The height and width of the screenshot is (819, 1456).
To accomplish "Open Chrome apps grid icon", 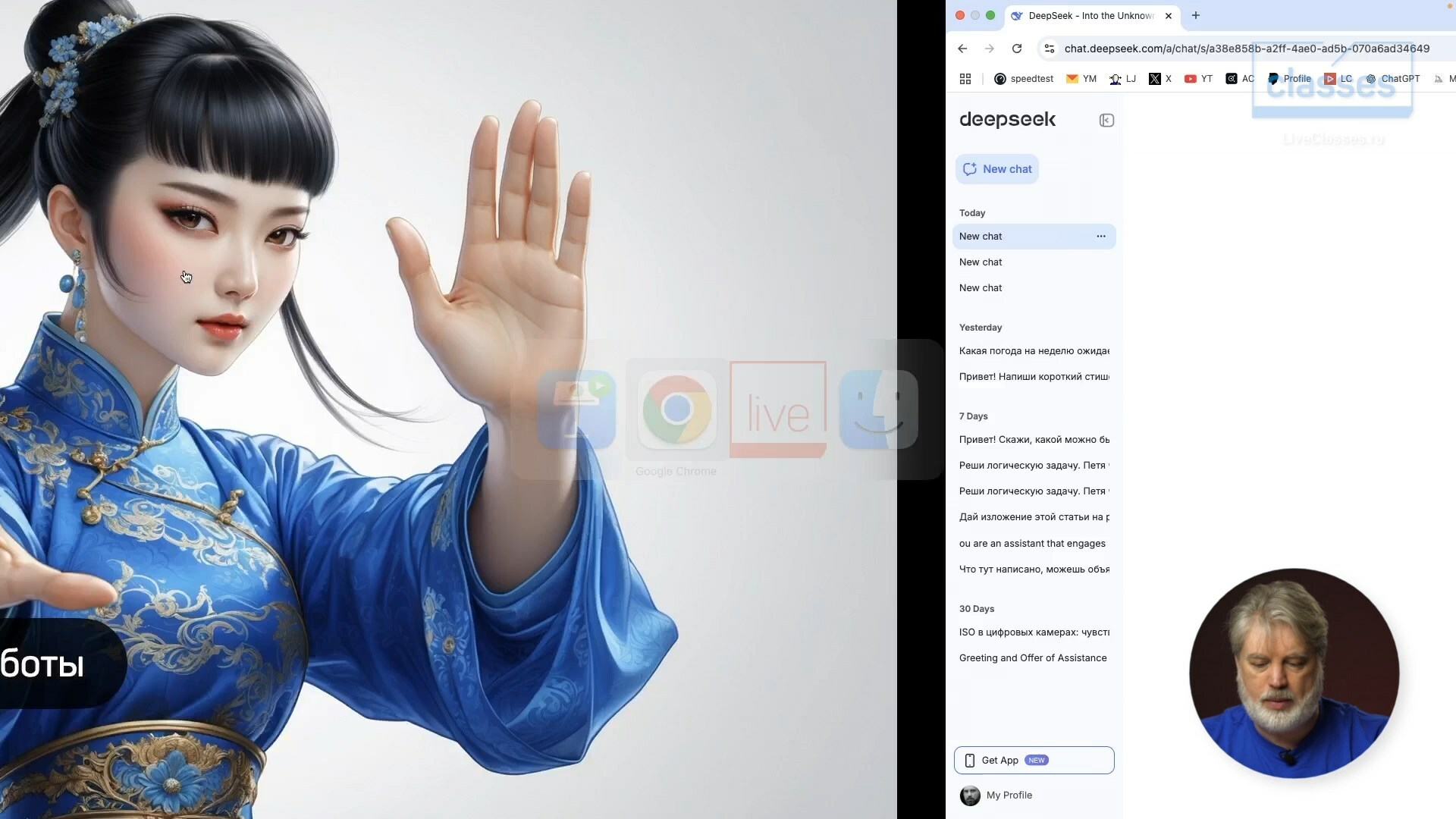I will [965, 79].
